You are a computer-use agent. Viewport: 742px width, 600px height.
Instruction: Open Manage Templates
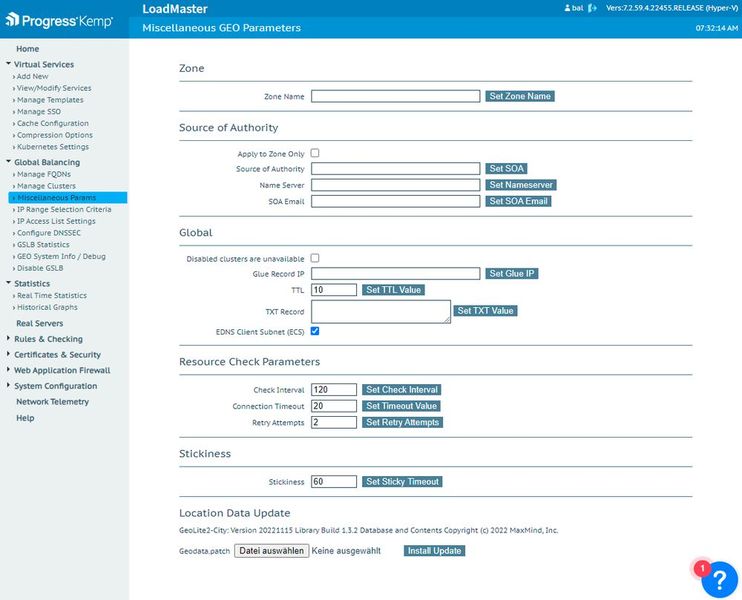pyautogui.click(x=50, y=100)
